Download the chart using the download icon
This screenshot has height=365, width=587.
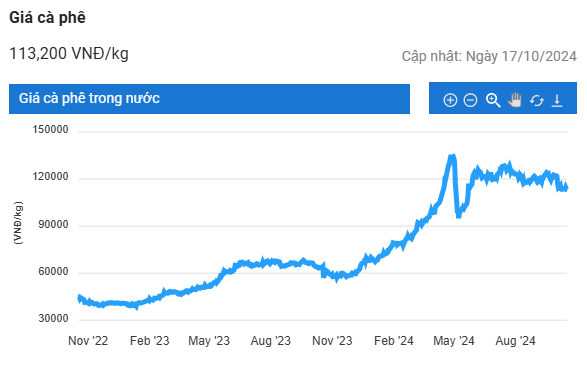click(557, 100)
